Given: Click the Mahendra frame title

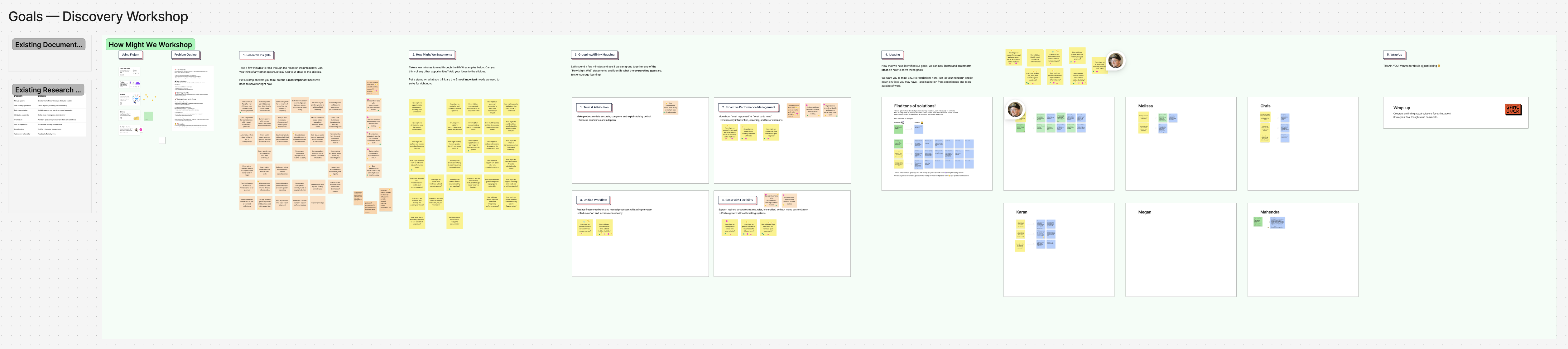Looking at the screenshot, I should tap(1269, 212).
